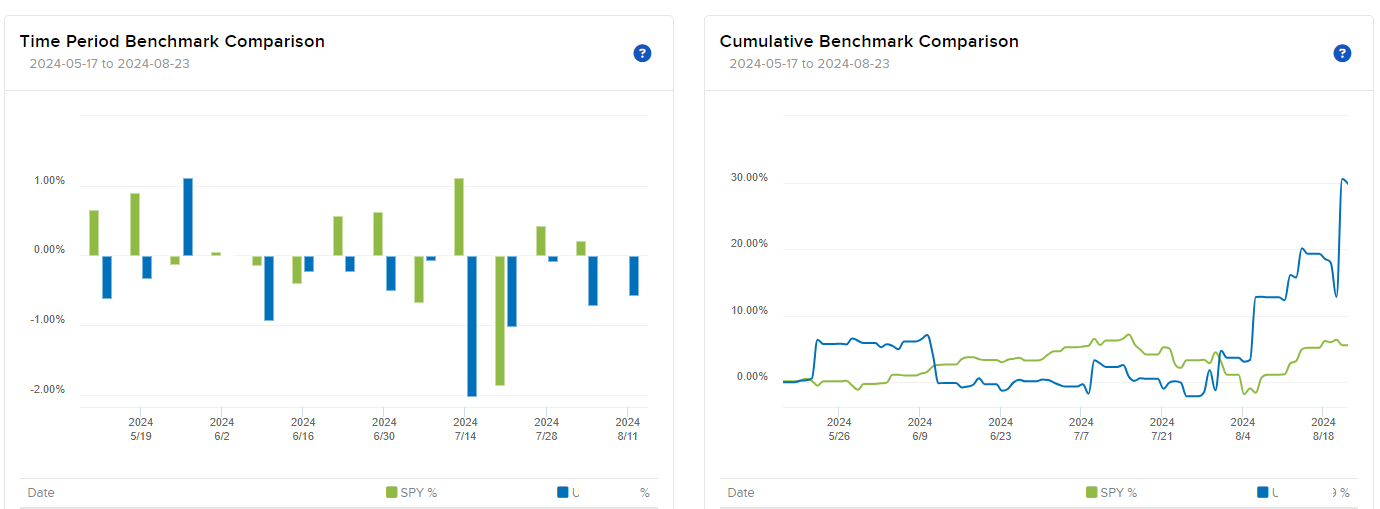
Task: Open help for Cumulative Benchmark Comparison
Action: pos(1342,54)
